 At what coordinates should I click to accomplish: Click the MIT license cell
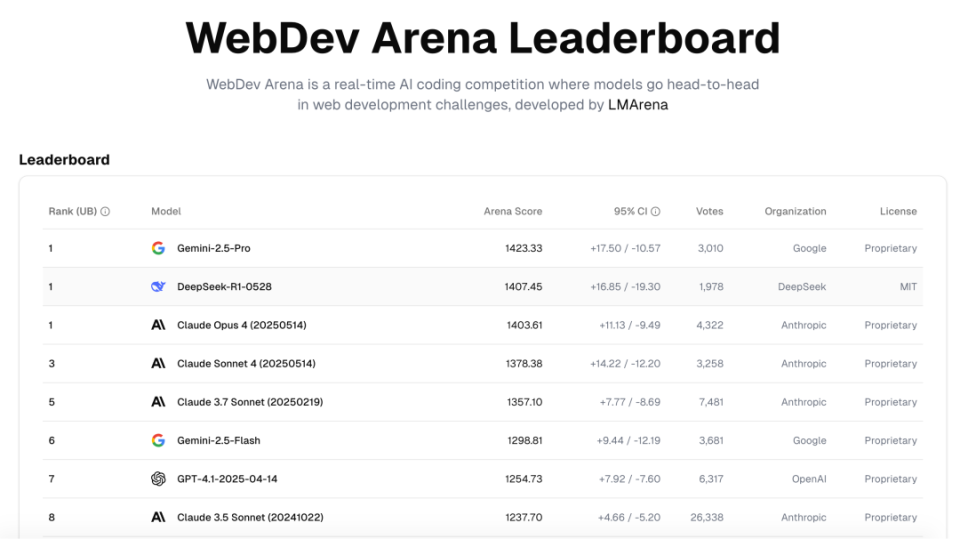tap(909, 287)
